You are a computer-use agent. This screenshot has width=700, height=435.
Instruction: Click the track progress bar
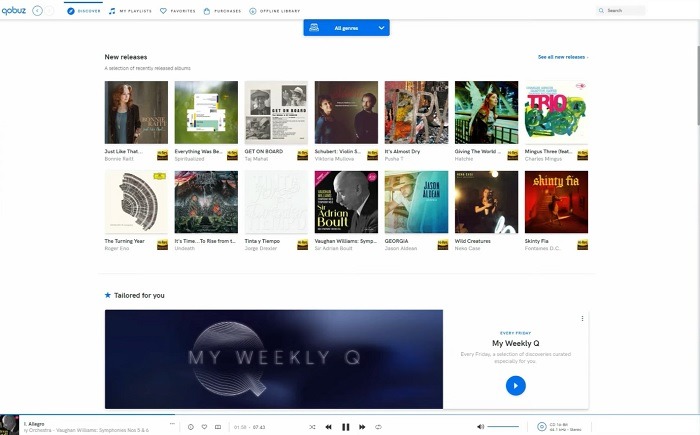coord(350,415)
